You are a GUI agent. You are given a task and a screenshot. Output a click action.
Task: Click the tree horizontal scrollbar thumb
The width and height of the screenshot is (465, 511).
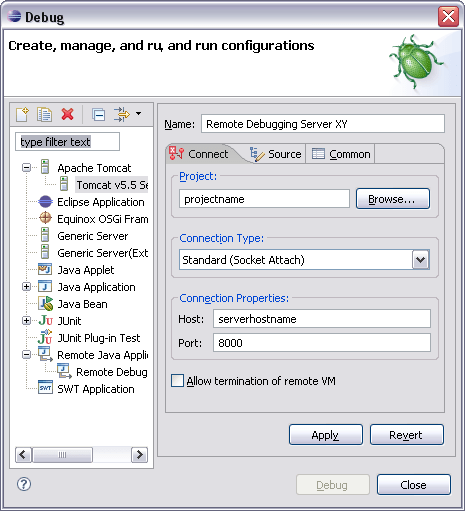coord(62,455)
